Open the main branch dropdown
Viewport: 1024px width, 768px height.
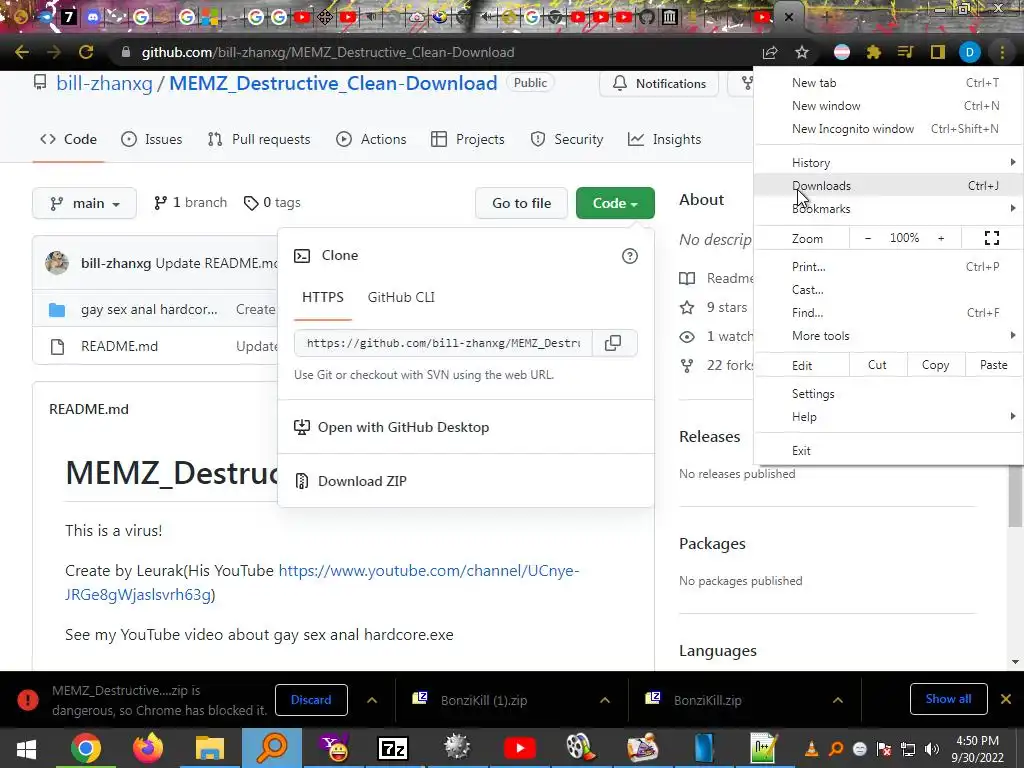point(84,203)
